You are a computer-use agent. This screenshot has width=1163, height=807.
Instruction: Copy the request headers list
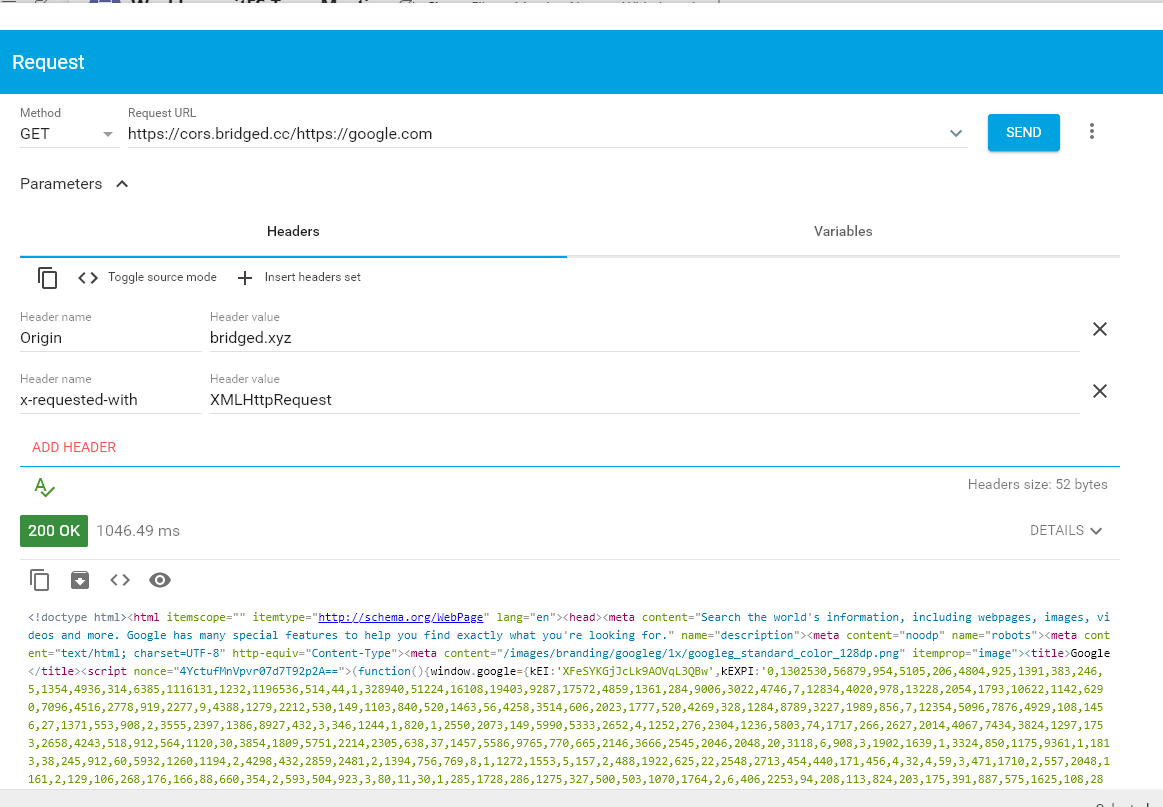point(47,277)
